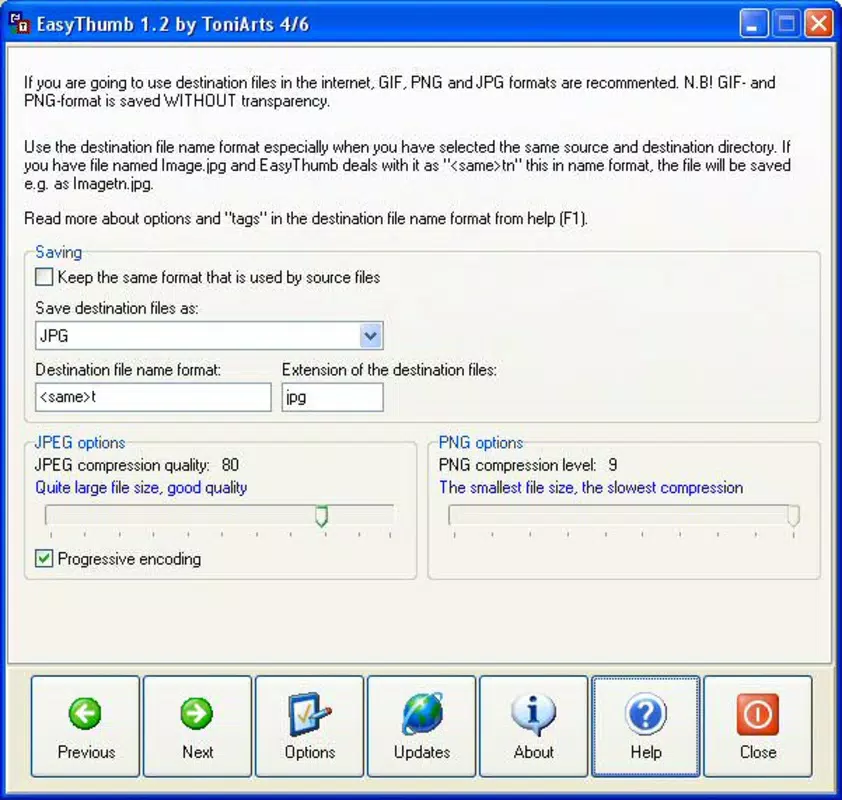Click the EasyThumb title bar application icon
842x800 pixels.
tap(20, 24)
